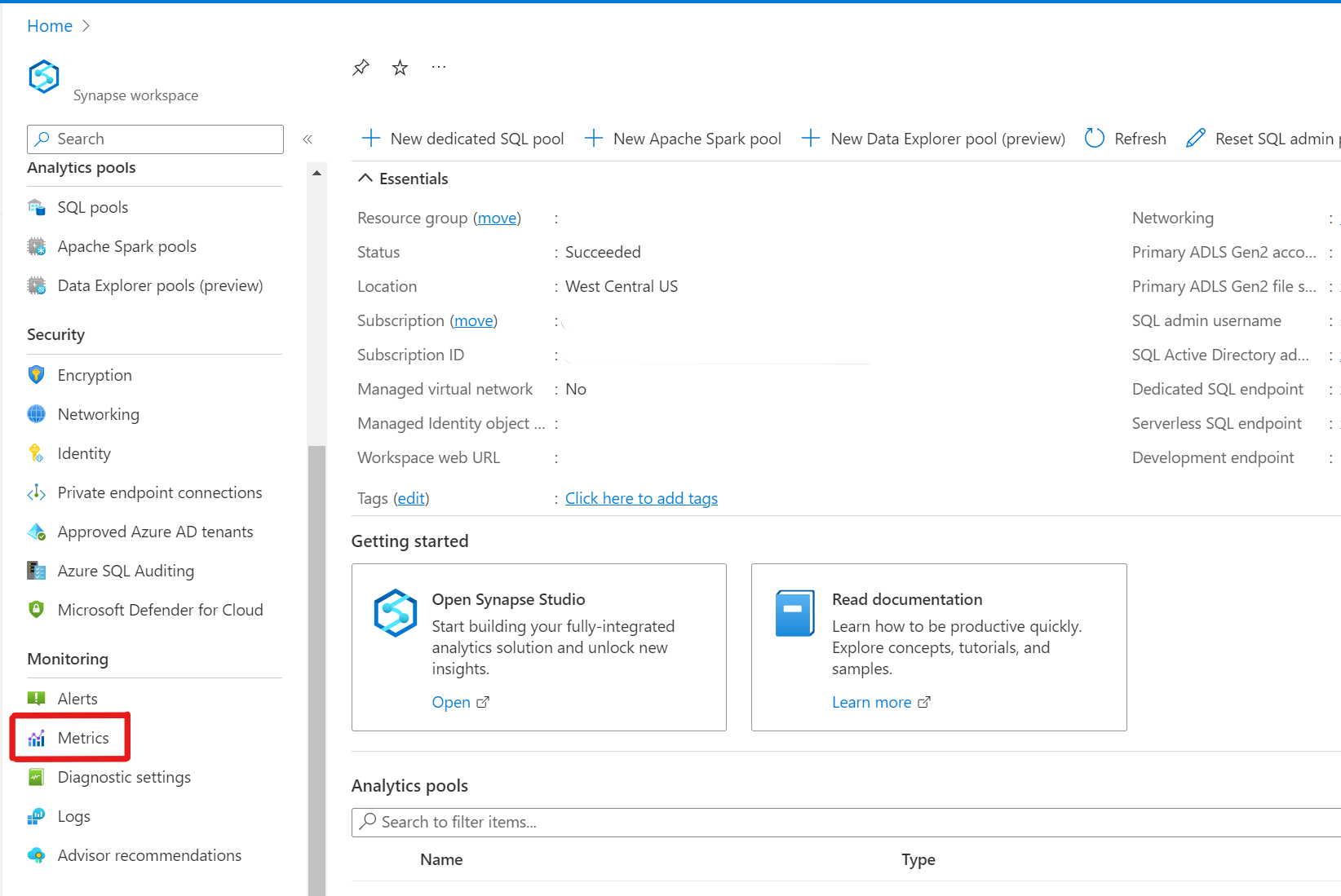Click 'Click here to add tags' link
Viewport: 1341px width, 896px height.
[x=641, y=498]
